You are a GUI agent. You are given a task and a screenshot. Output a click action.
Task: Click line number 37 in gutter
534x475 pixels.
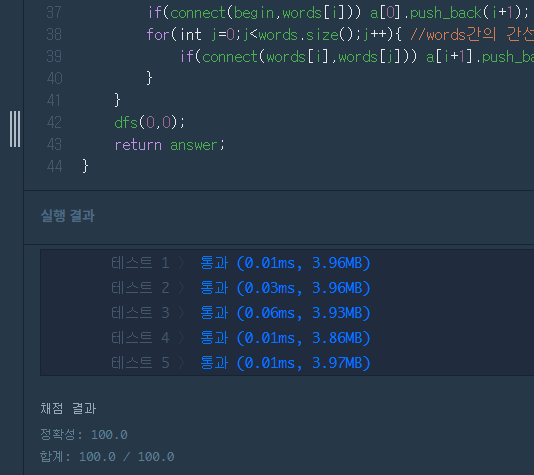[54, 13]
